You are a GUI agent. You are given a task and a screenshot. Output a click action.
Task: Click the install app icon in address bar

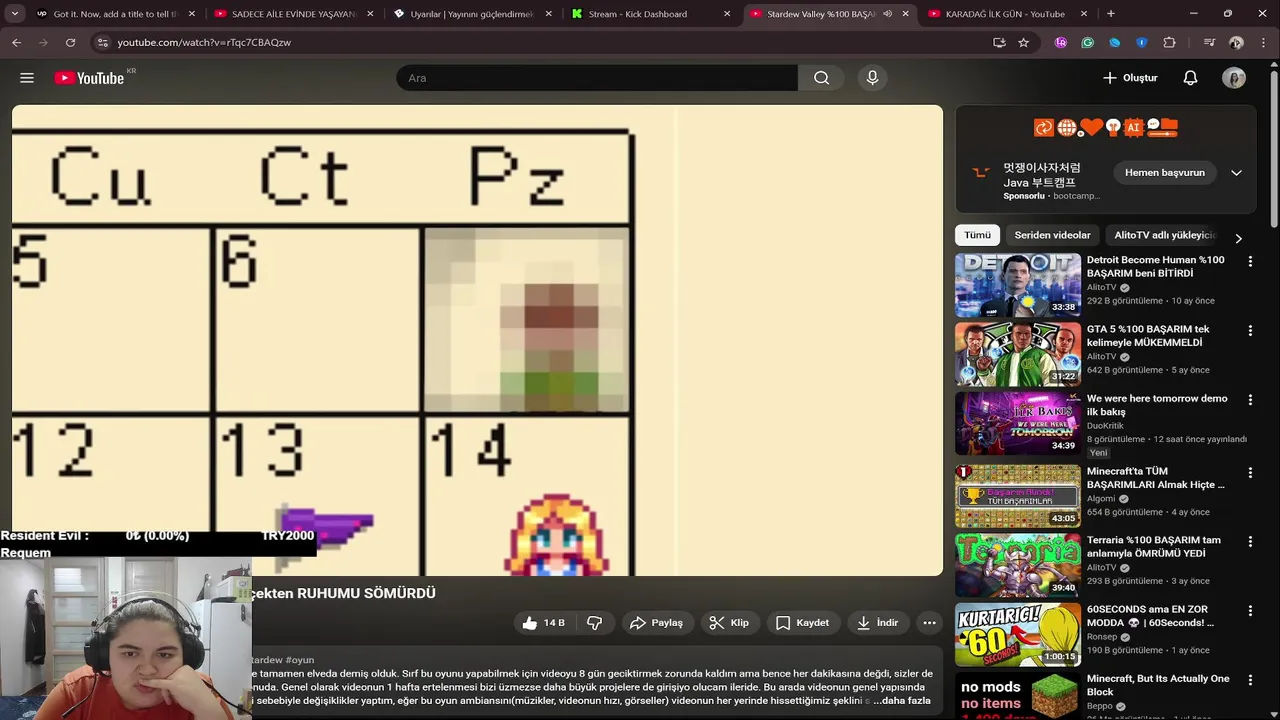[x=999, y=42]
